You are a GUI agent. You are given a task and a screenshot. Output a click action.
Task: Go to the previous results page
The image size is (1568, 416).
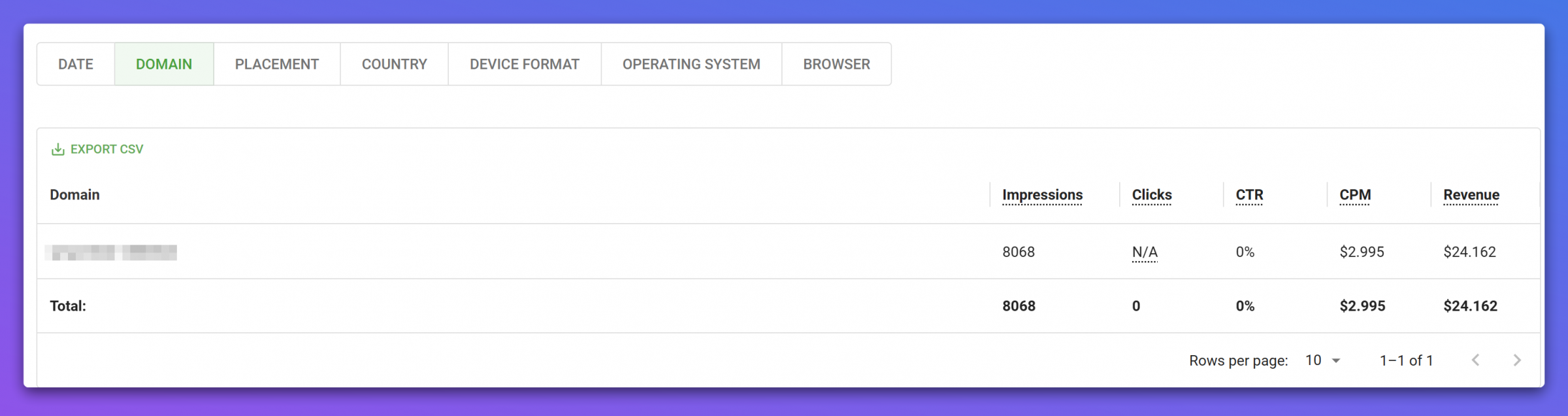click(x=1475, y=360)
